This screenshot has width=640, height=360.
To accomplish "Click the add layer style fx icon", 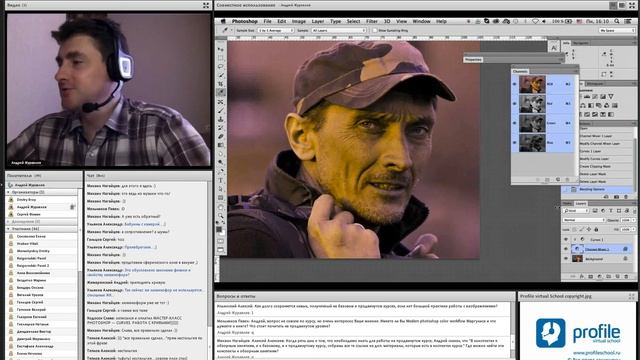I will tap(582, 276).
